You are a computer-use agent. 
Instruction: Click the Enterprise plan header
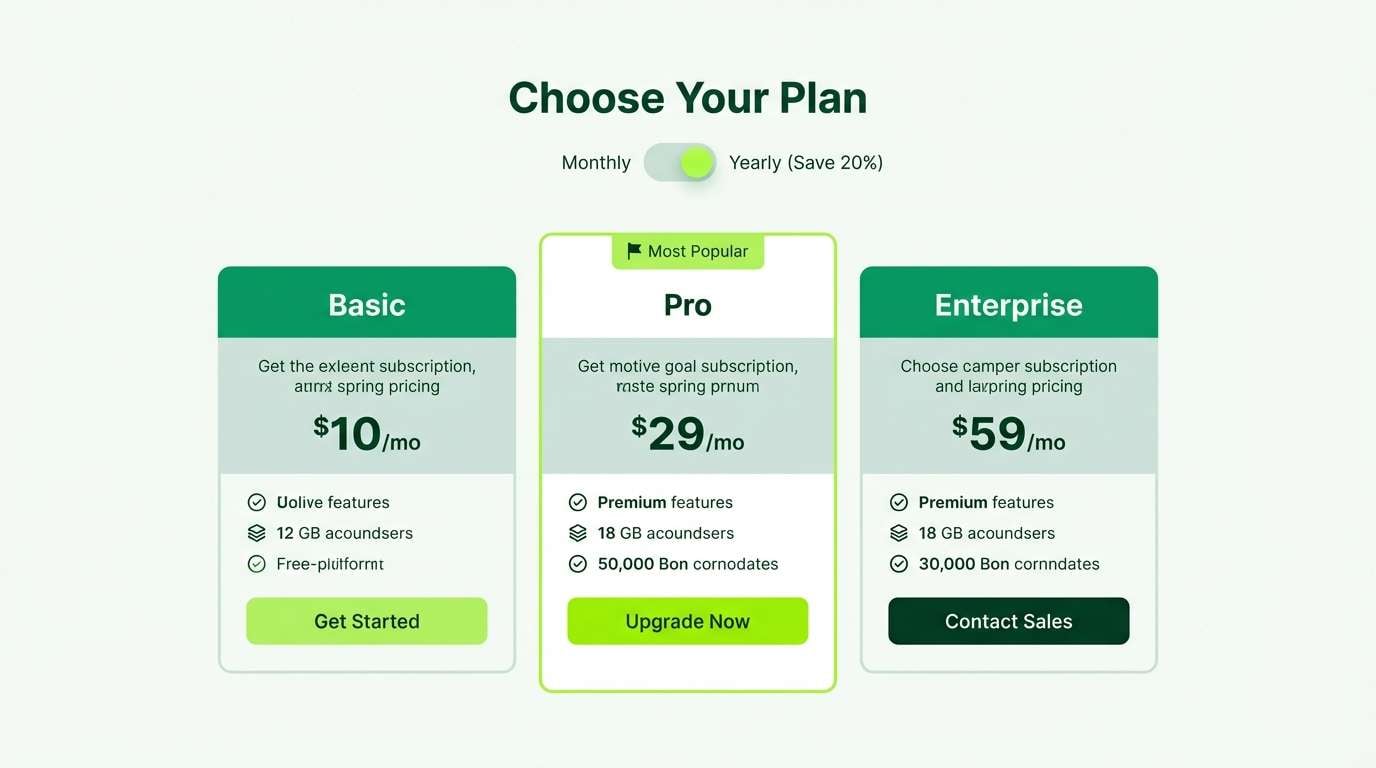1008,304
